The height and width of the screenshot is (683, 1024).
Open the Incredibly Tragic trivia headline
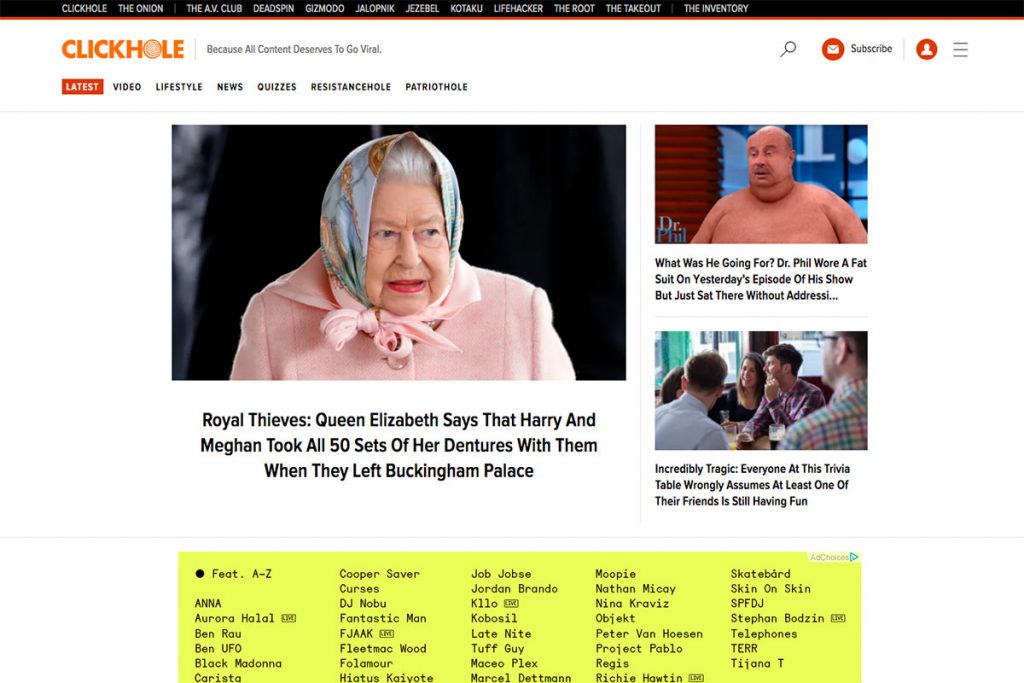click(x=752, y=484)
